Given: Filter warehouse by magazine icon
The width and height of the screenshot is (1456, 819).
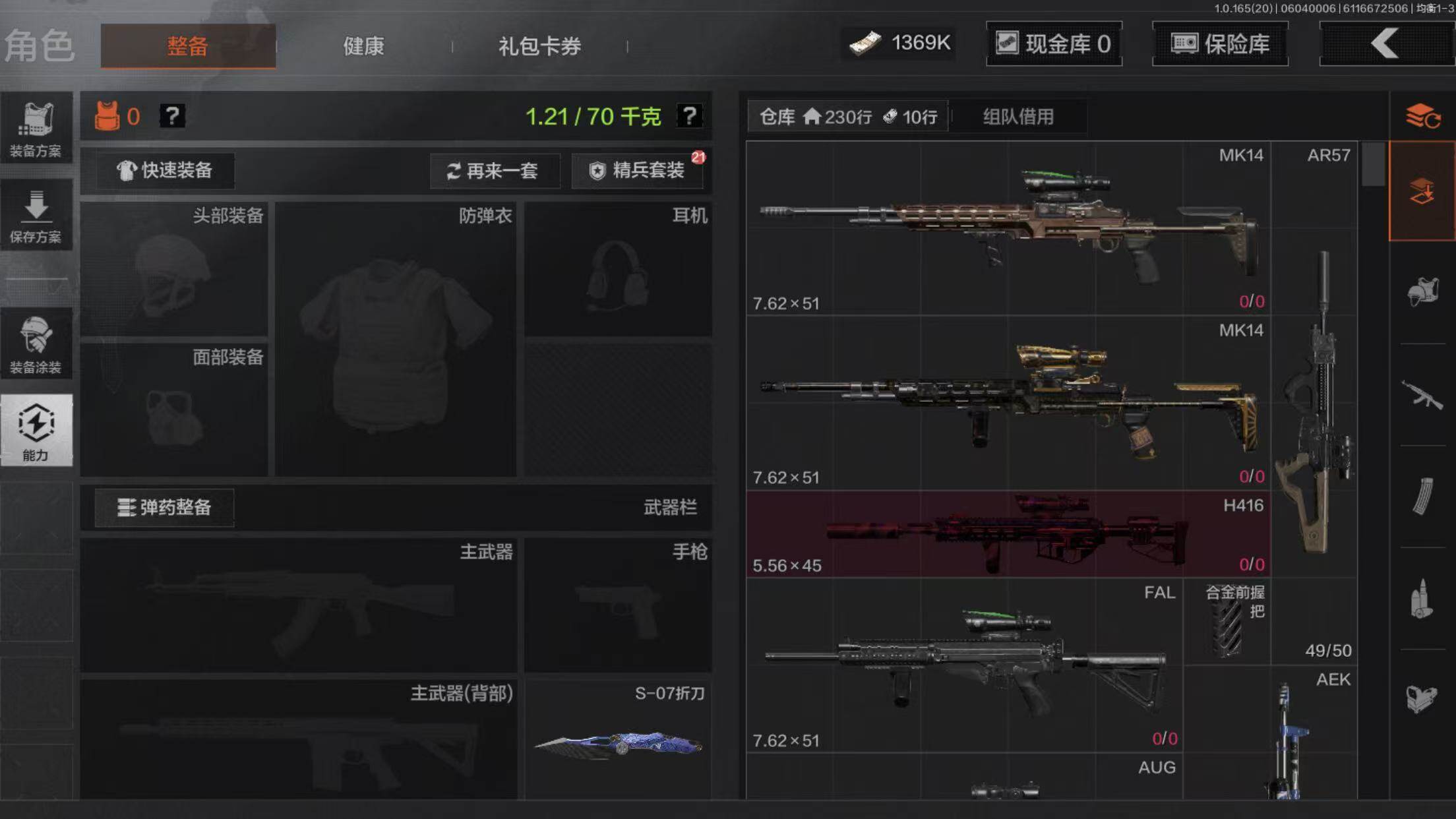Looking at the screenshot, I should tap(1422, 496).
